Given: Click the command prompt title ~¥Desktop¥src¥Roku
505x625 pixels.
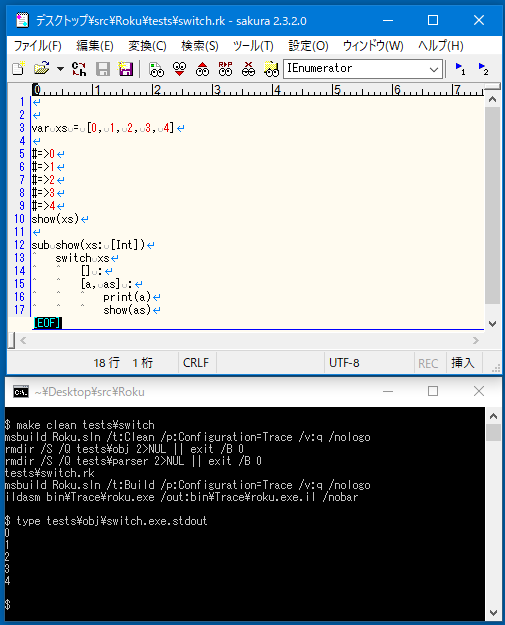Looking at the screenshot, I should pos(89,392).
